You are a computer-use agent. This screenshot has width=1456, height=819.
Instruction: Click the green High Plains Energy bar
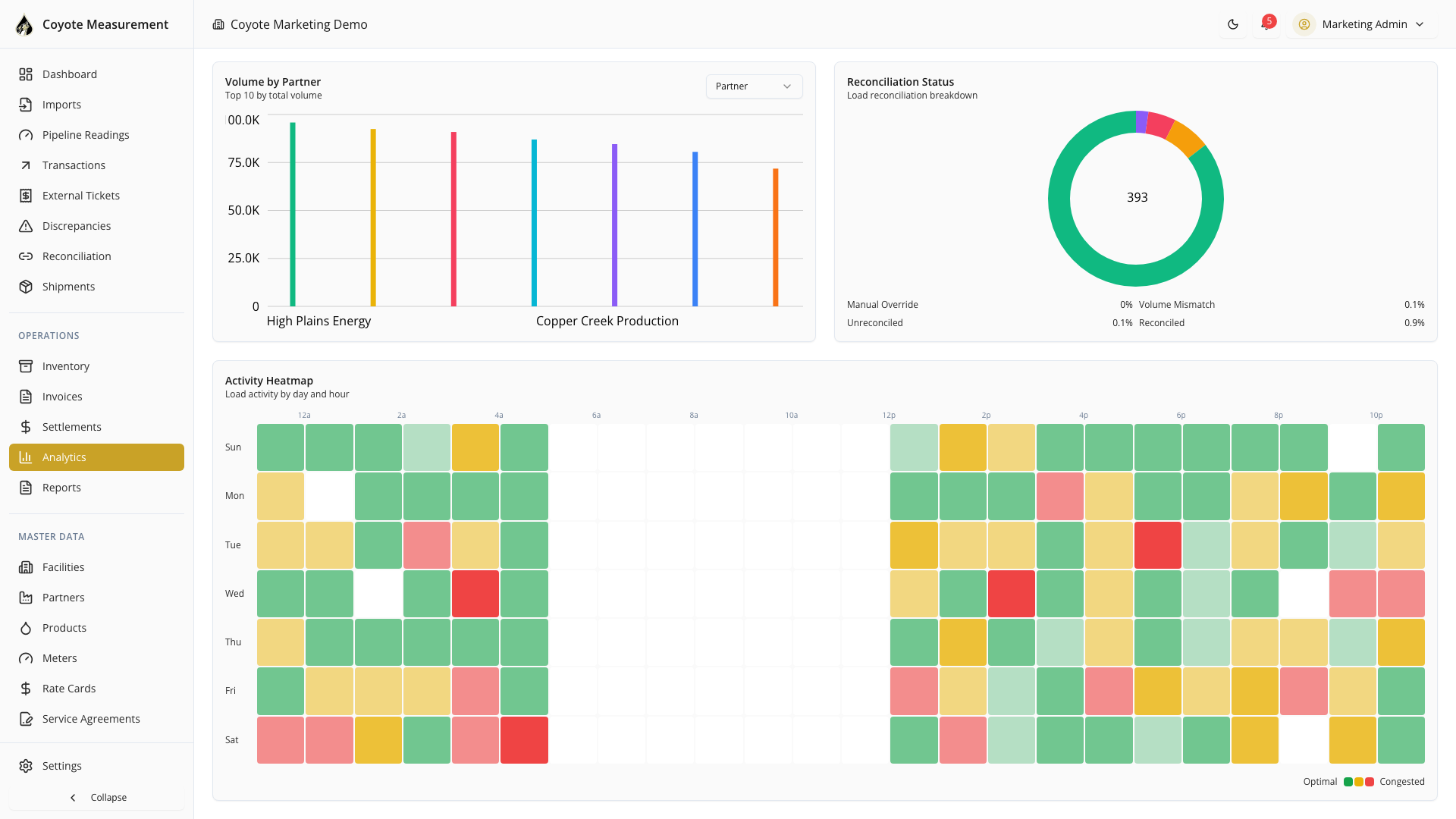pyautogui.click(x=293, y=215)
